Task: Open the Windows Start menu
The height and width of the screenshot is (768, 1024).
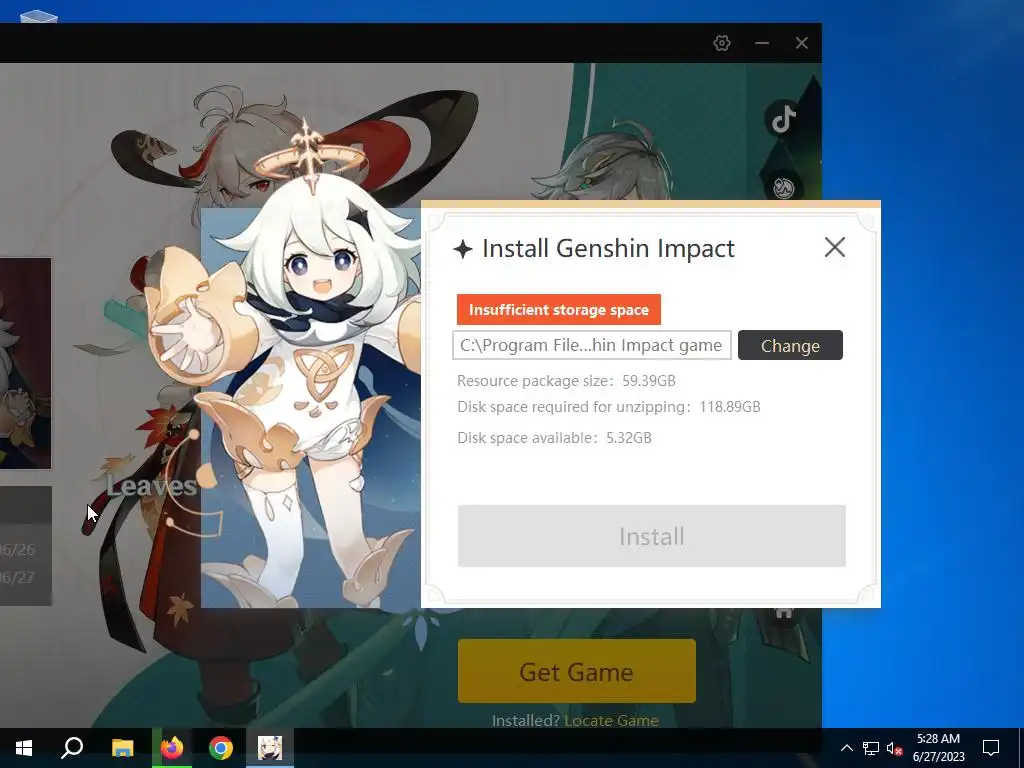Action: click(x=24, y=748)
